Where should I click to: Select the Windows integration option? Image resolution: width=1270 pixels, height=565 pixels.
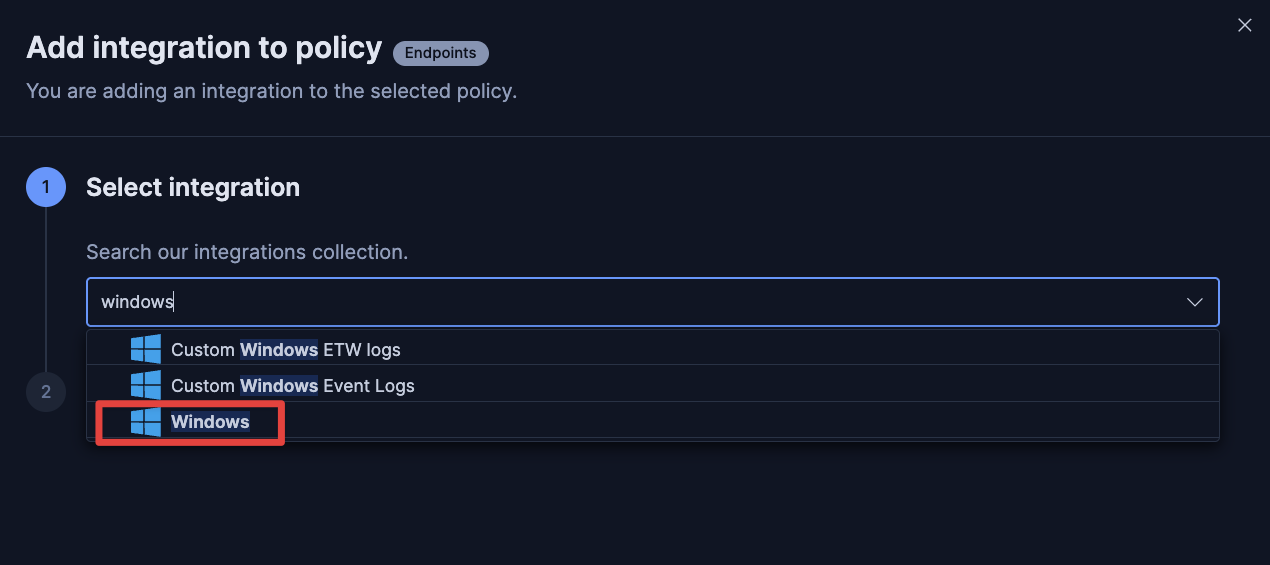pyautogui.click(x=210, y=422)
